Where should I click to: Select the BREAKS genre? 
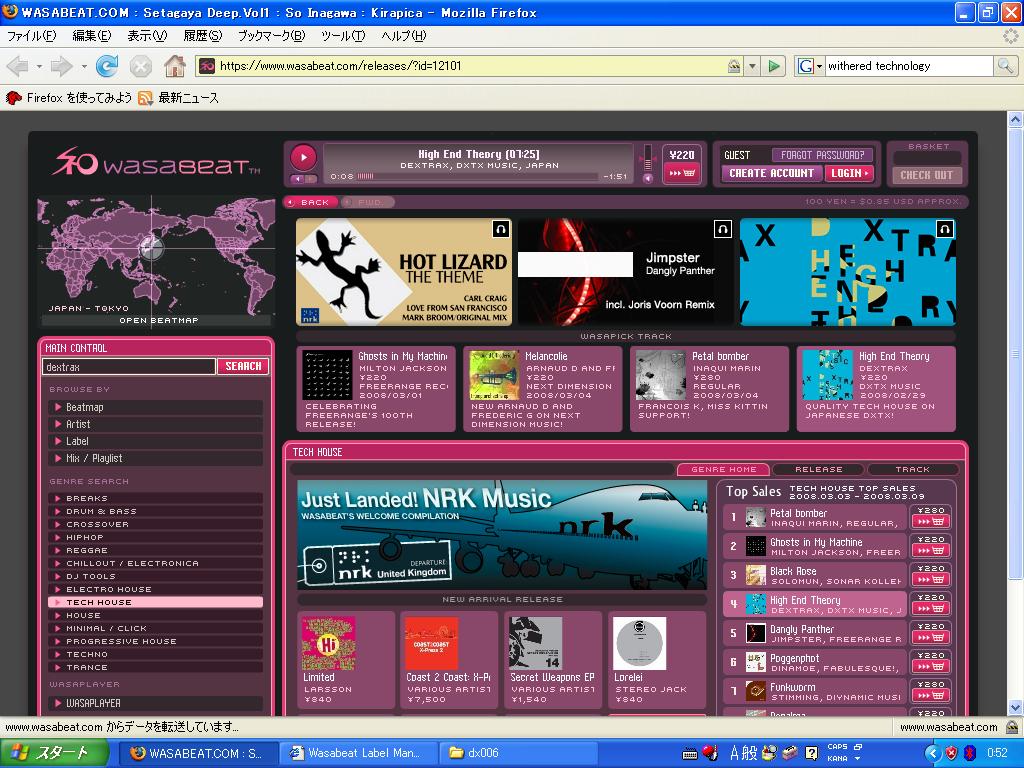[x=155, y=498]
